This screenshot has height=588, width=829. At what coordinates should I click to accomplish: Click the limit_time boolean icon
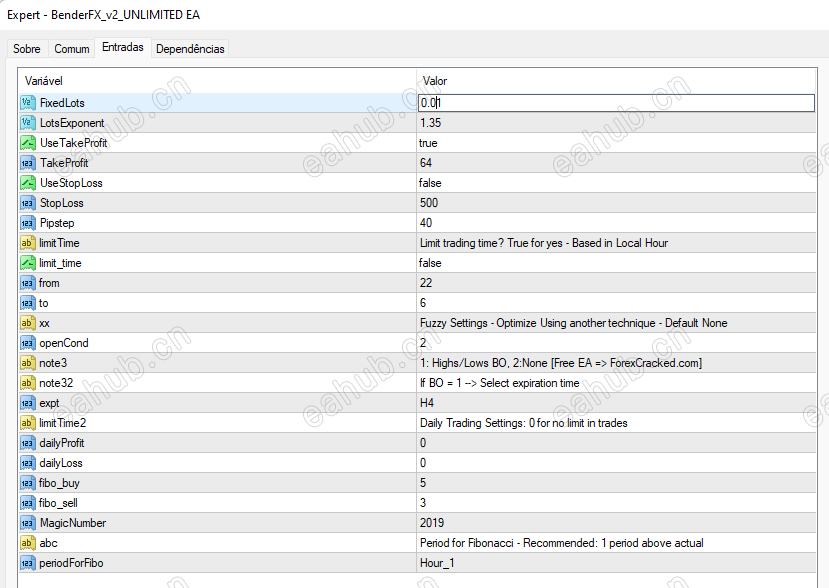point(27,263)
